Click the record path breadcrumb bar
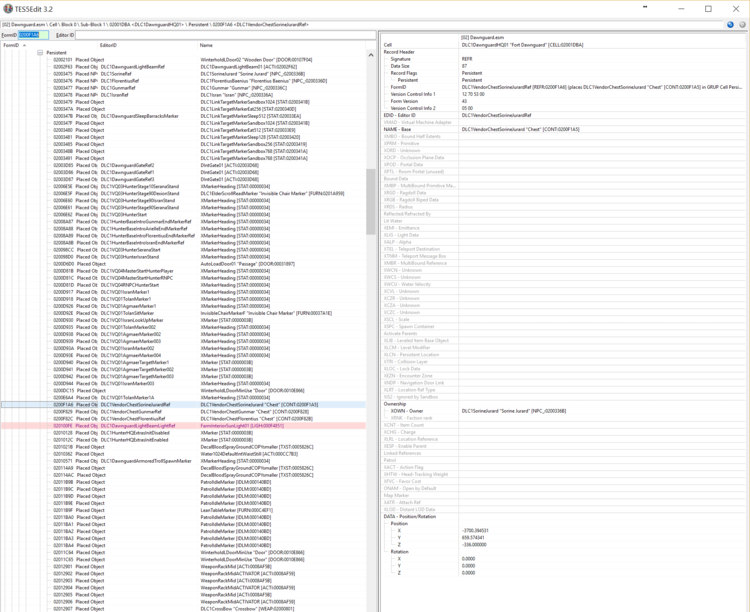The width and height of the screenshot is (750, 612). click(362, 24)
